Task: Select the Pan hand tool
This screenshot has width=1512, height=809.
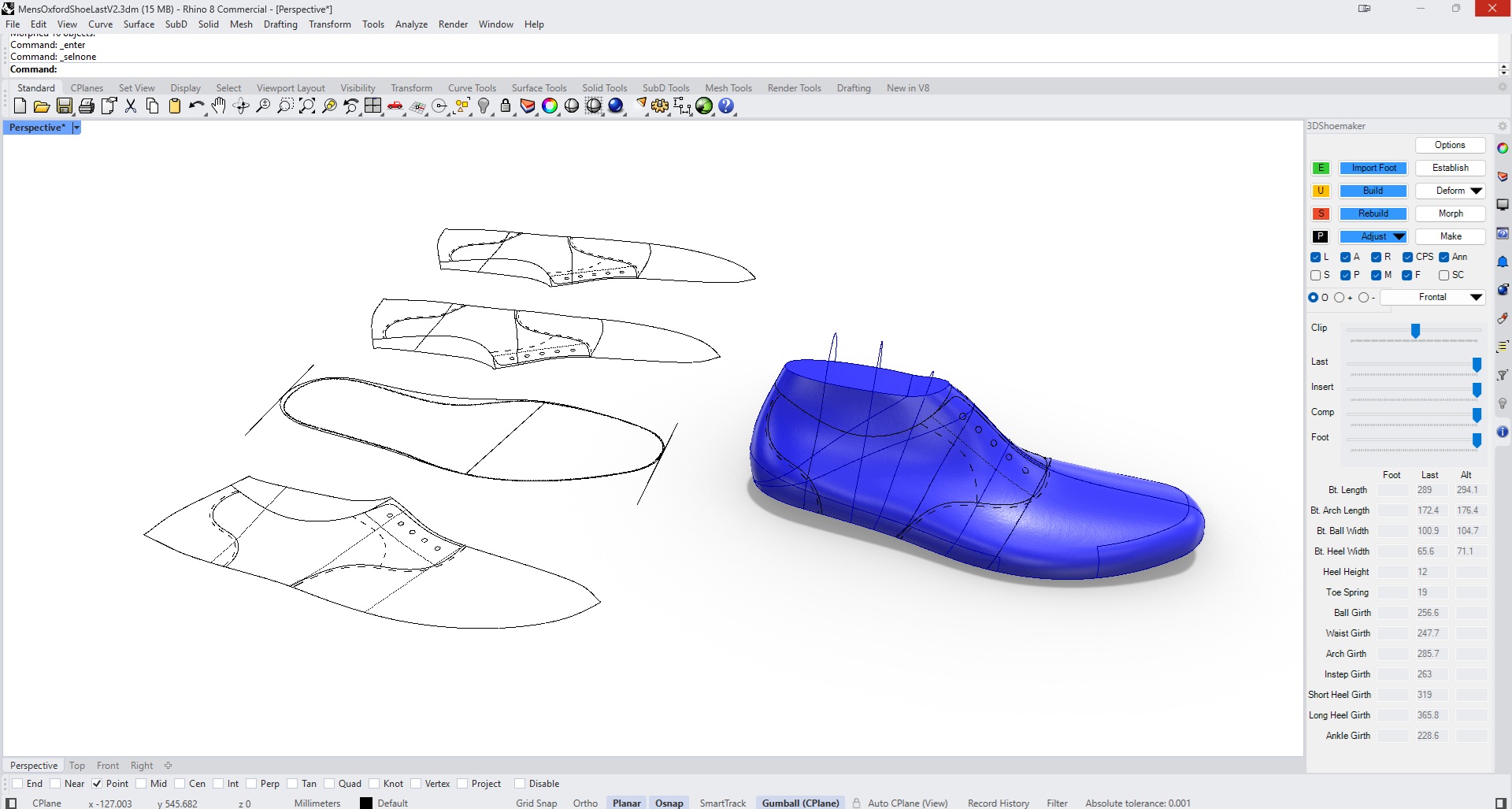Action: pos(219,106)
